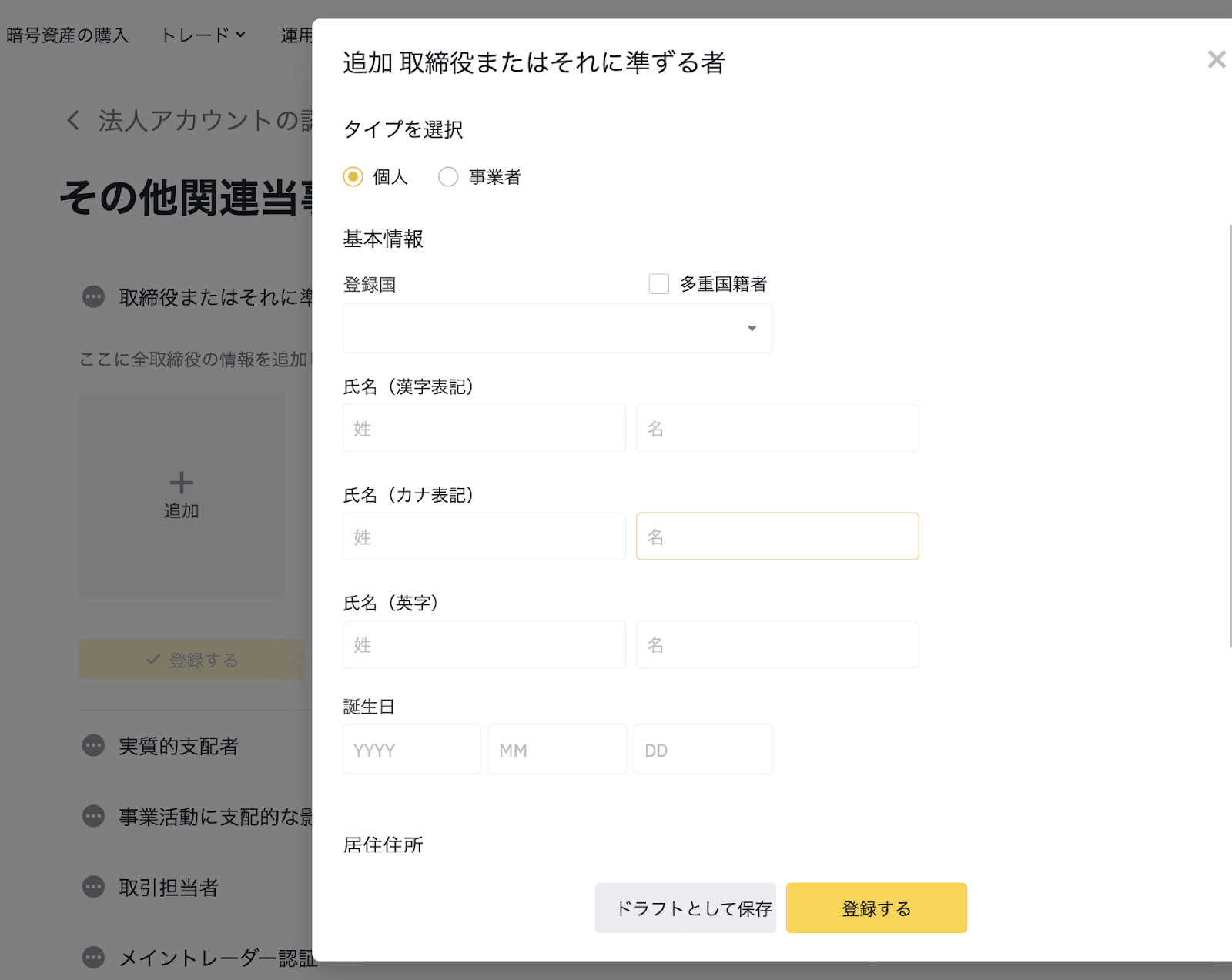Click the plus icon to add director
Viewport: 1232px width, 980px height.
182,483
